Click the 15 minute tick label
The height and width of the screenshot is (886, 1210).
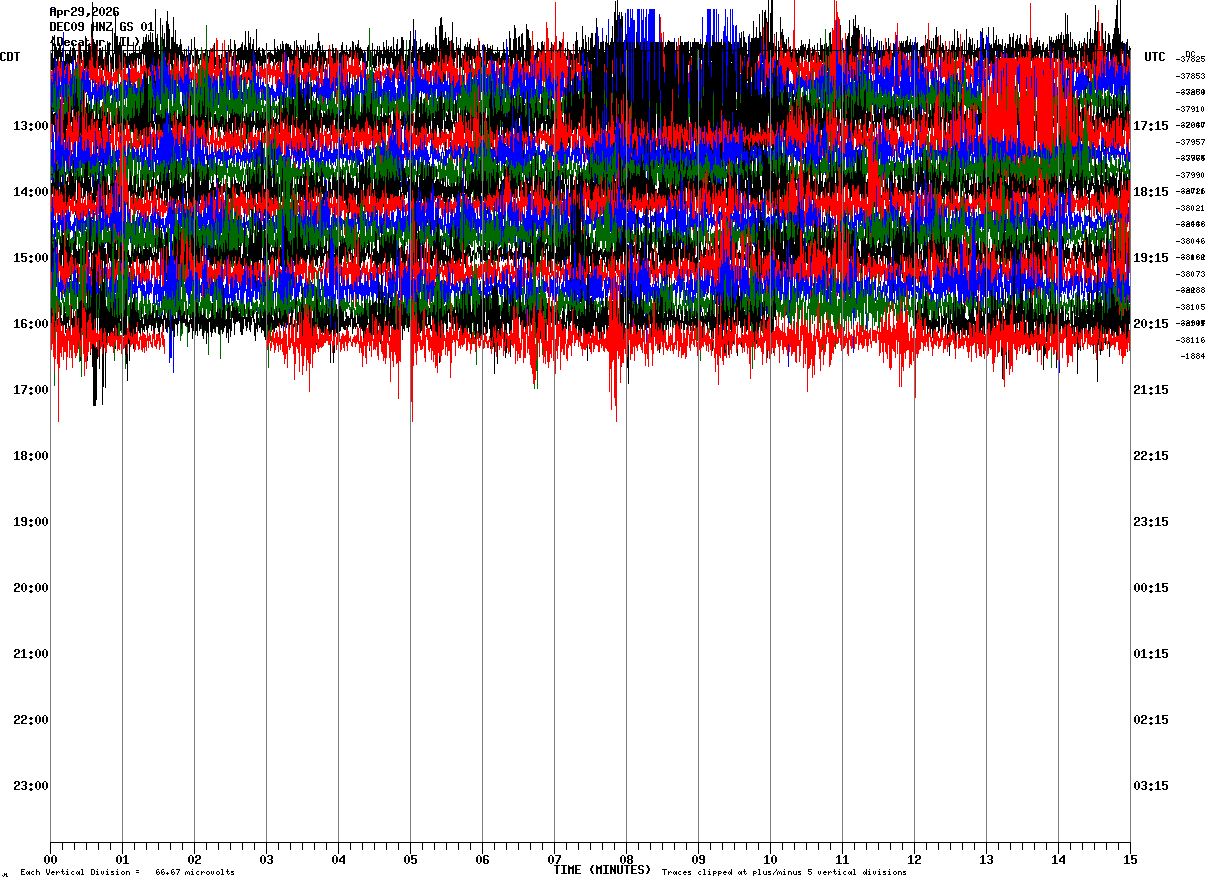[1130, 859]
